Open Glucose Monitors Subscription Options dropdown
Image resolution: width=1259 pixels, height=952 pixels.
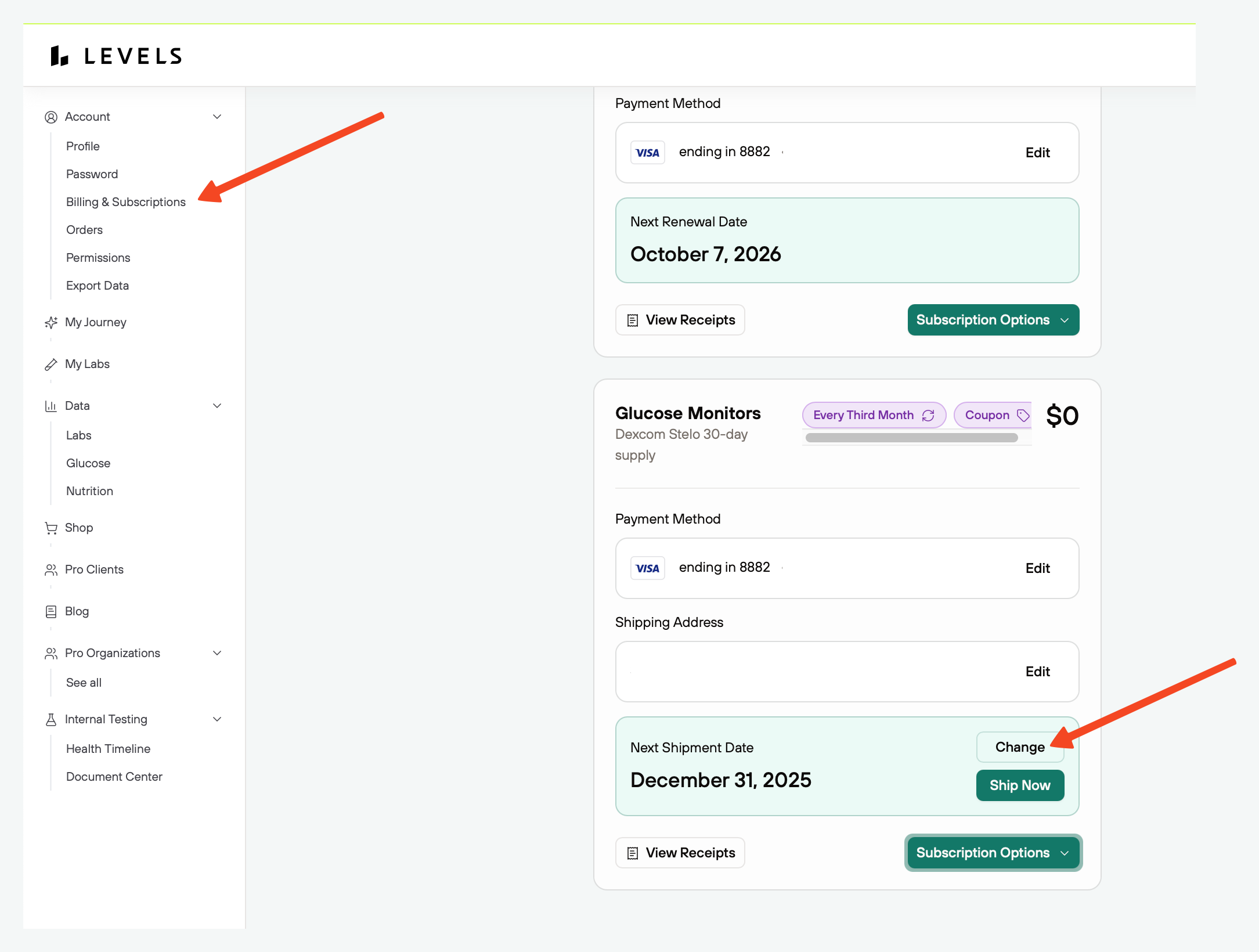coord(993,853)
